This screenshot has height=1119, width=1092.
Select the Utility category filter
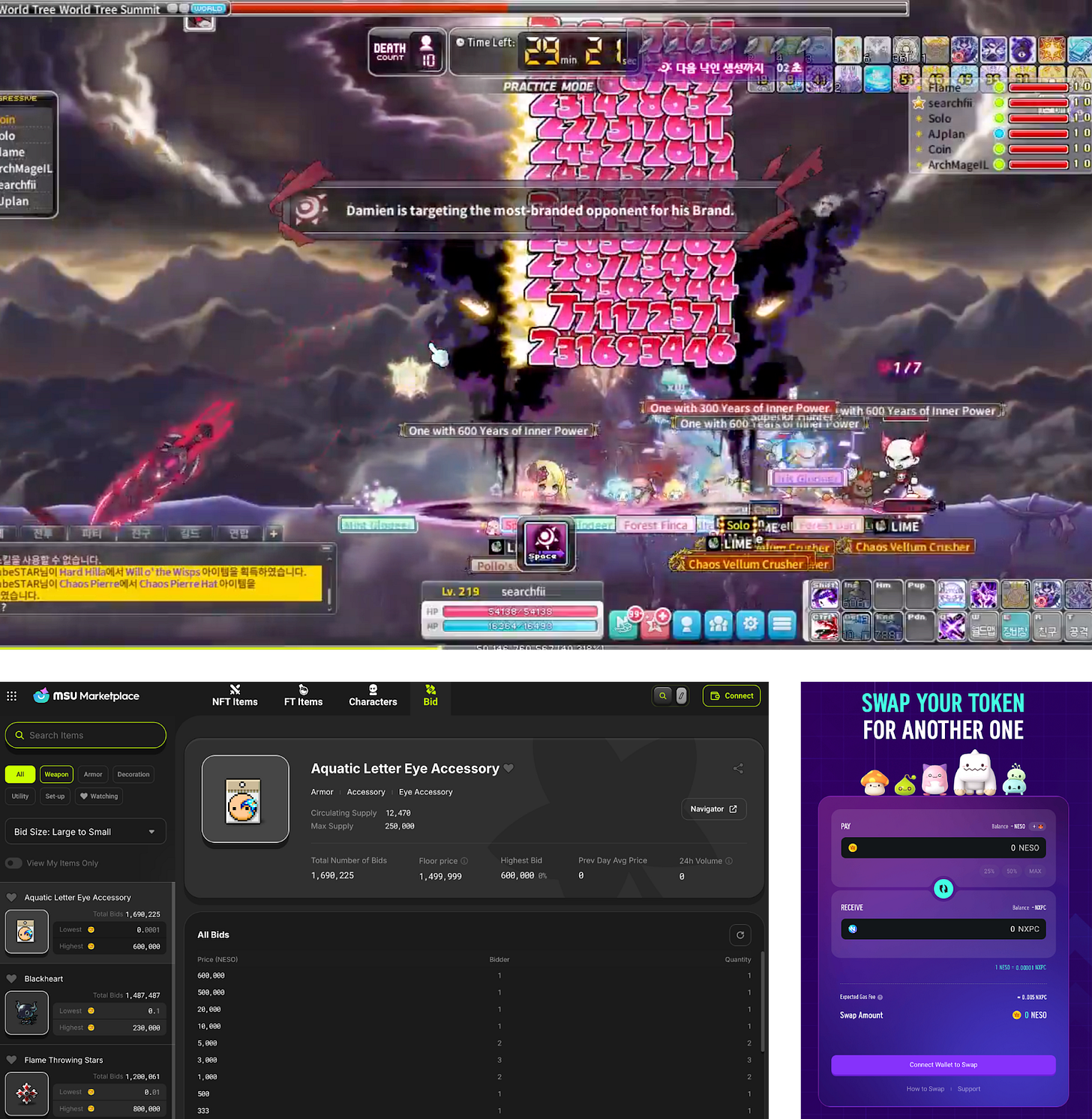point(20,796)
